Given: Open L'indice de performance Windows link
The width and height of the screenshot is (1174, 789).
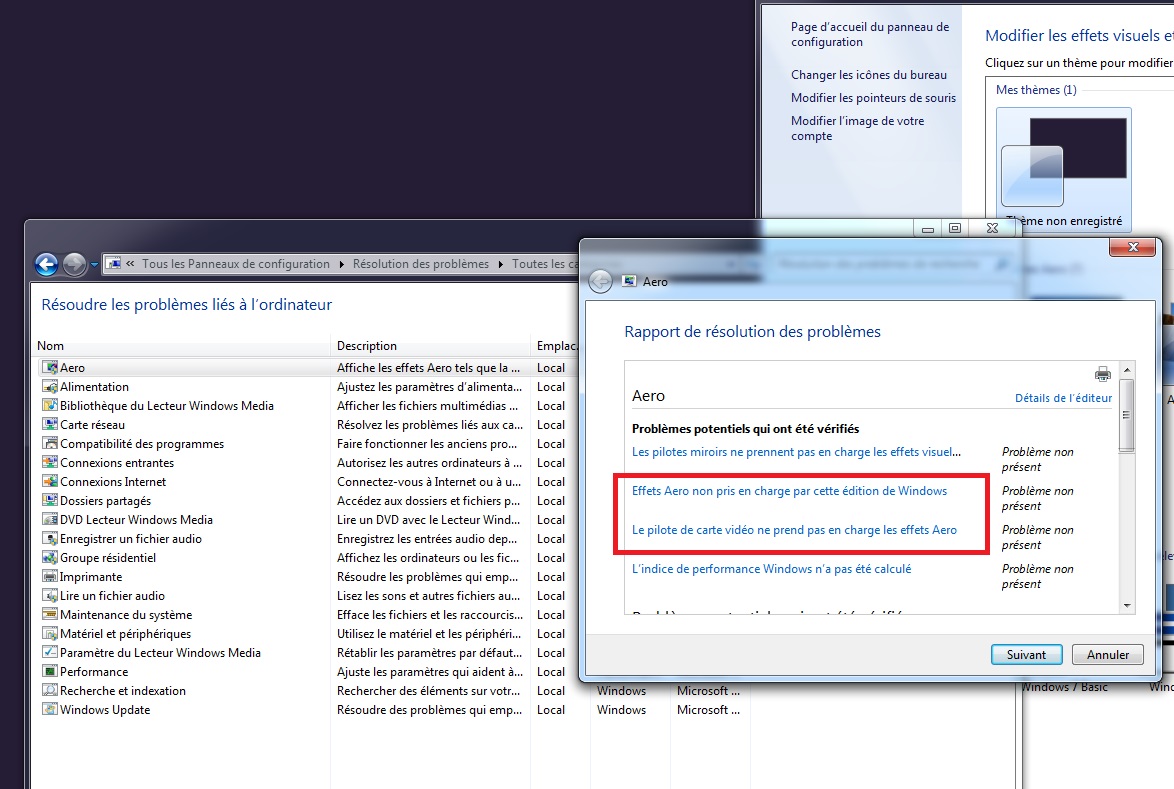Looking at the screenshot, I should pos(771,569).
